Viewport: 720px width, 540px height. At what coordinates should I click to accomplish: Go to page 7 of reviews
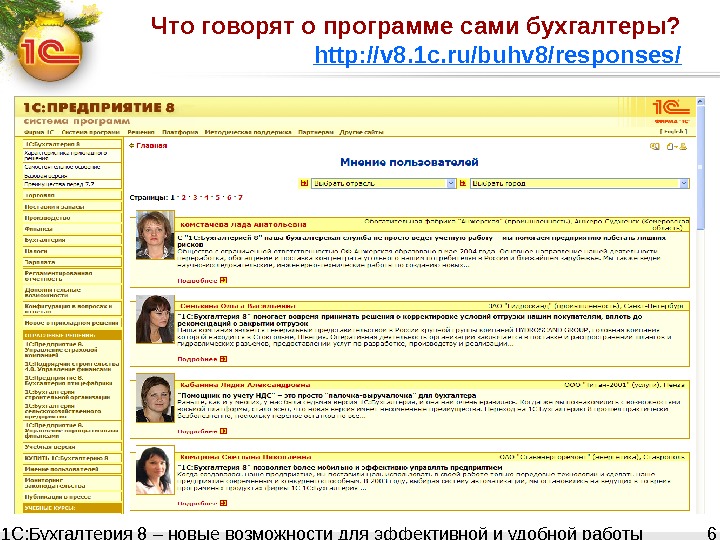click(x=240, y=197)
